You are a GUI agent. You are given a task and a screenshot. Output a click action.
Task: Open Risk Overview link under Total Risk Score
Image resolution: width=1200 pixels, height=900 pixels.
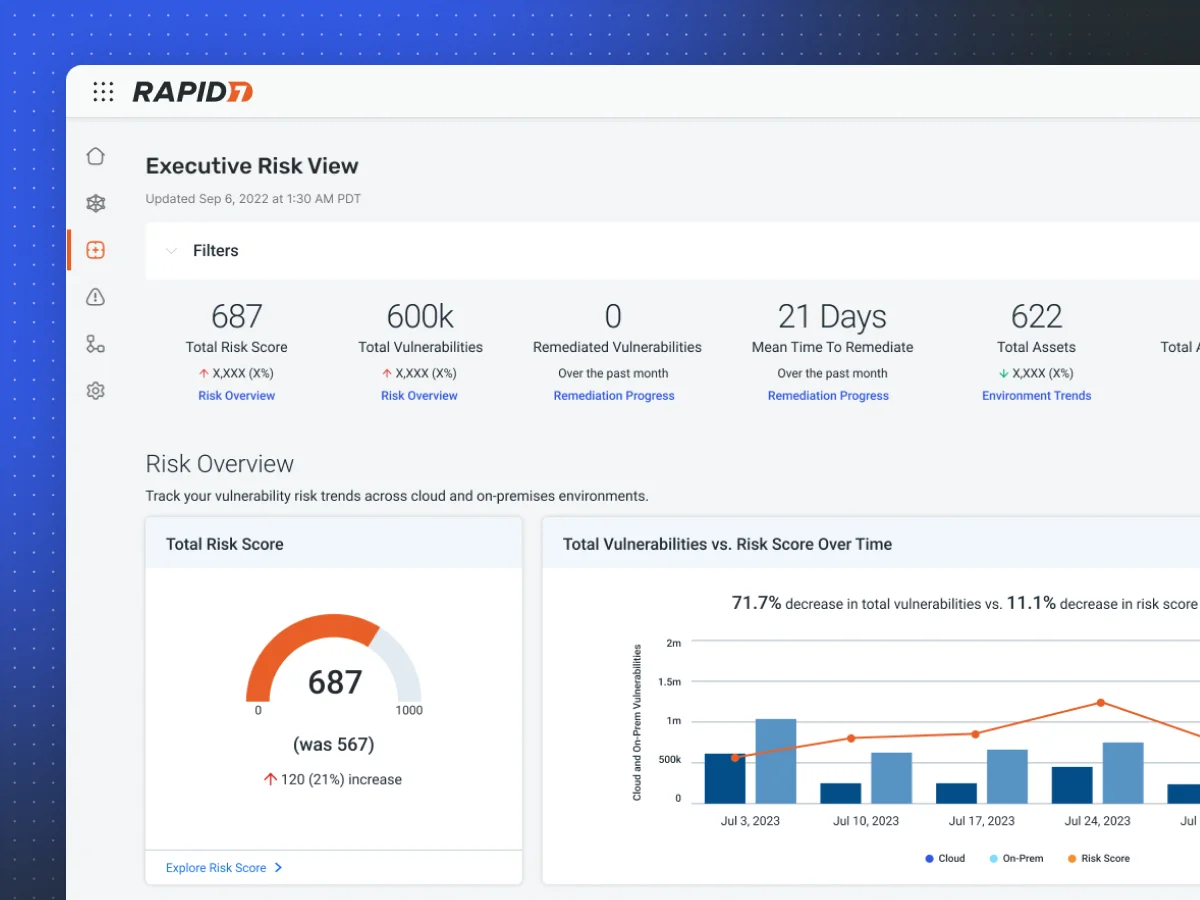click(236, 396)
